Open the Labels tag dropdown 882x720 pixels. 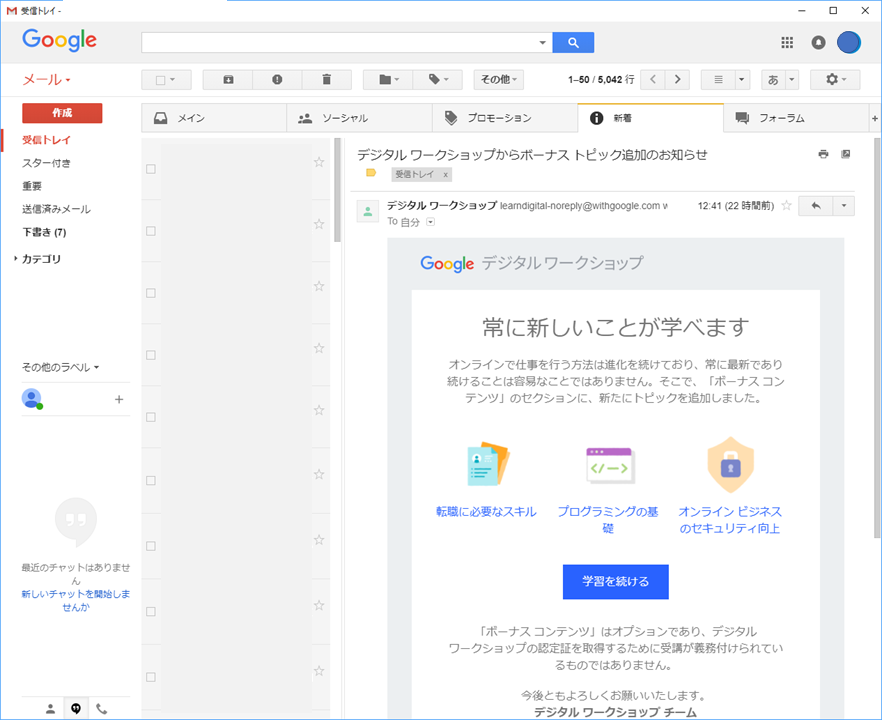coord(438,79)
